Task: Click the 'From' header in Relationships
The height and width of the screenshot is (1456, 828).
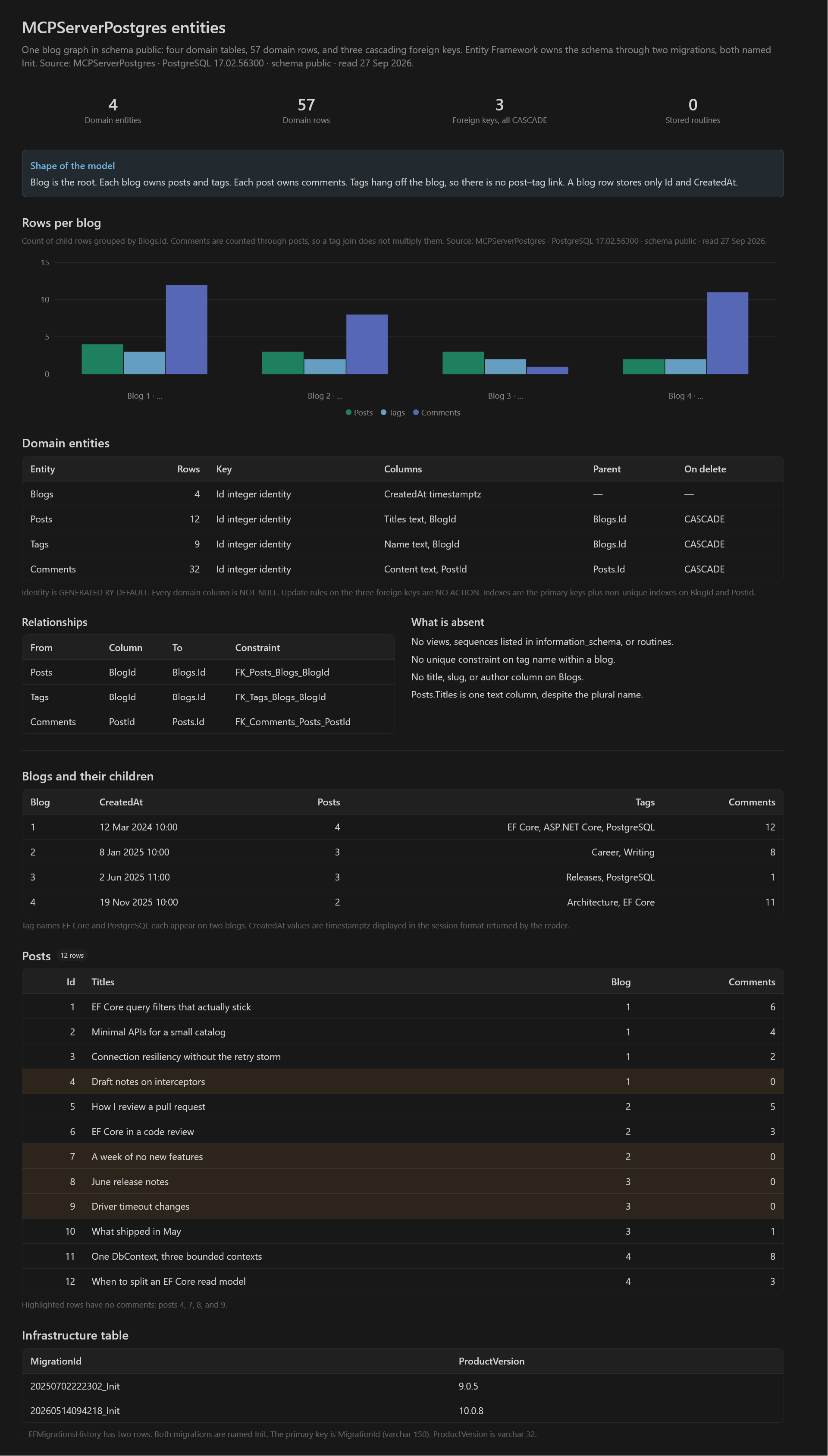Action: pyautogui.click(x=41, y=648)
